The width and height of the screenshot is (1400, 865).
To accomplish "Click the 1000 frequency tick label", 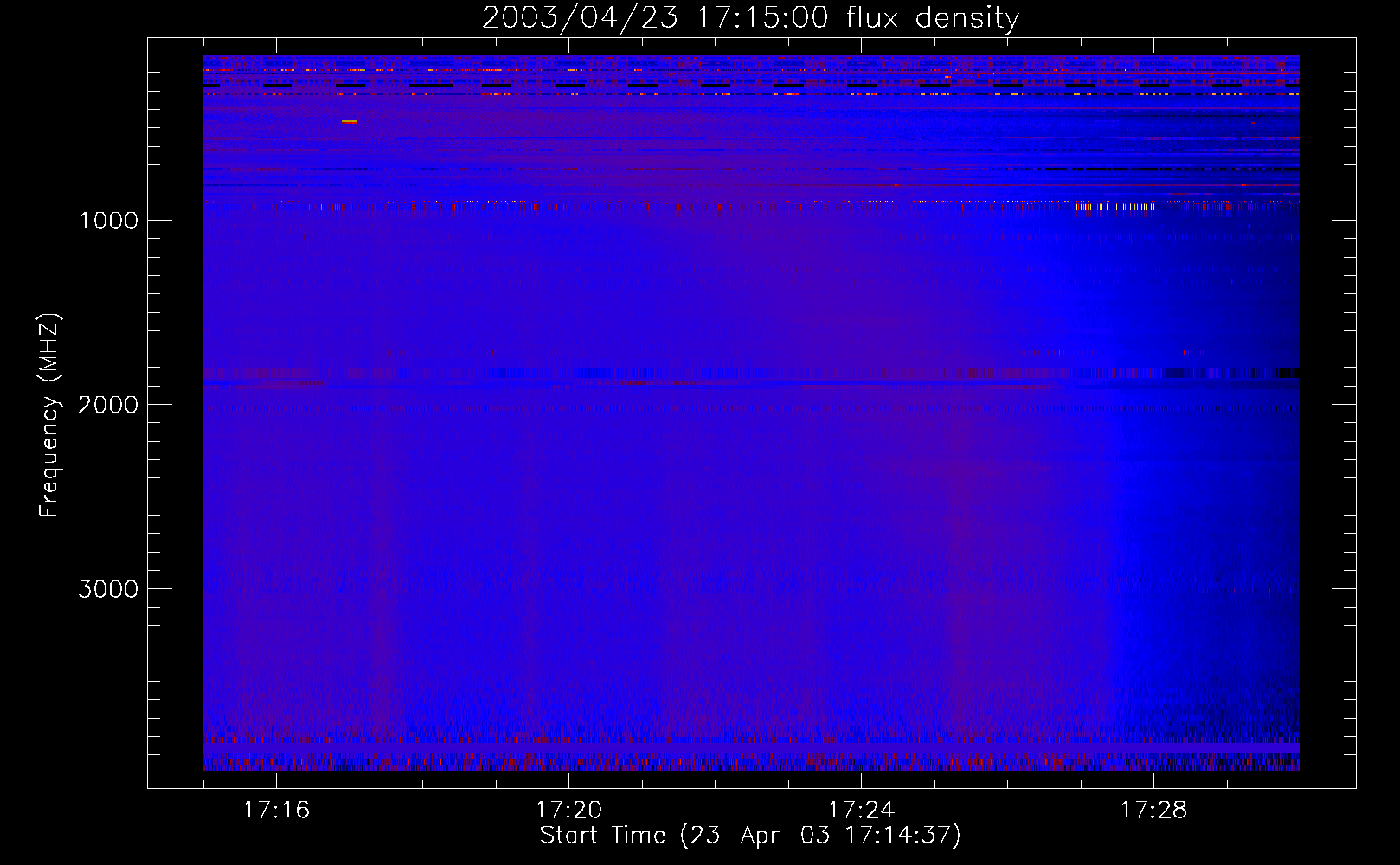I will point(108,221).
